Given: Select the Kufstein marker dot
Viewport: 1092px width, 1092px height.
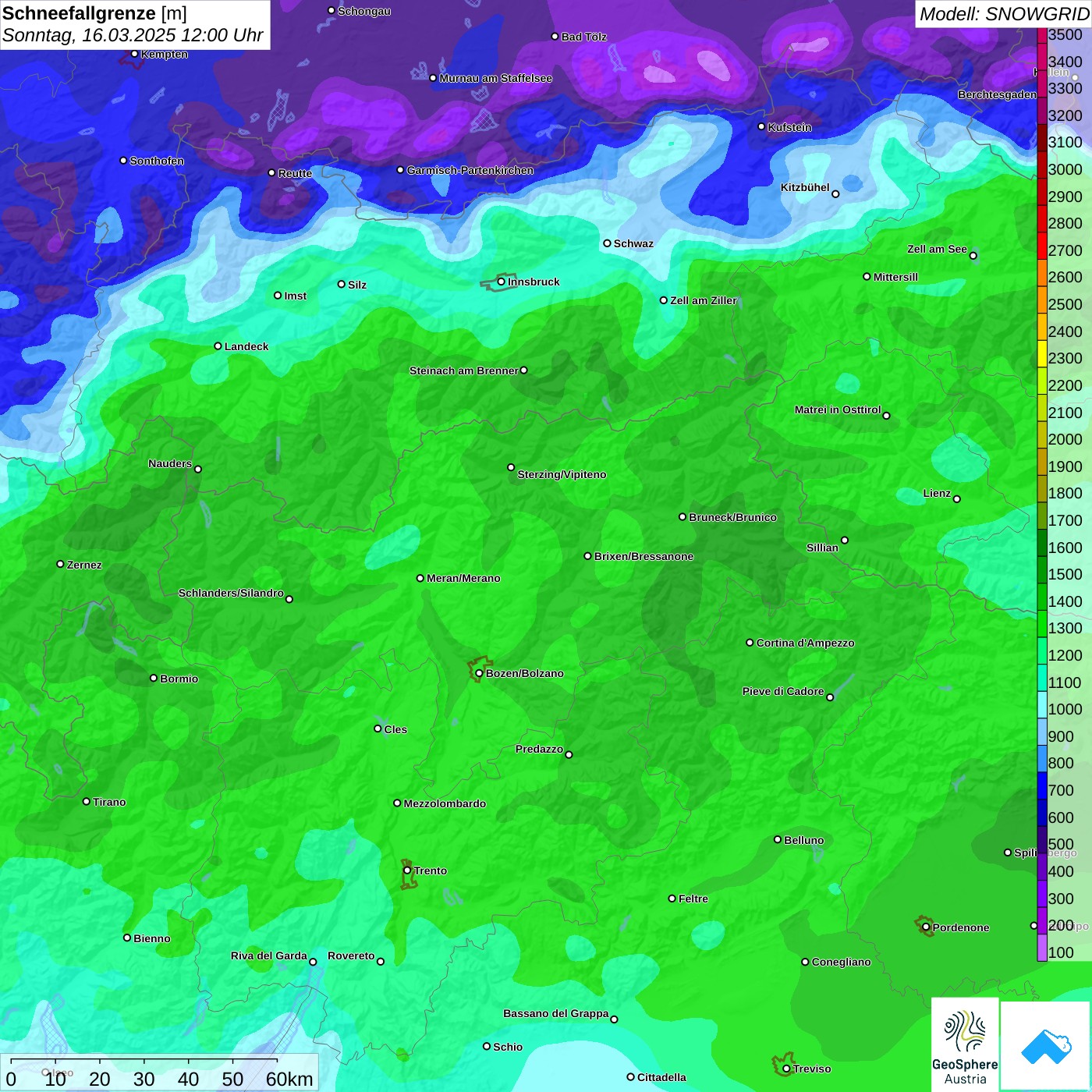Looking at the screenshot, I should click(761, 126).
